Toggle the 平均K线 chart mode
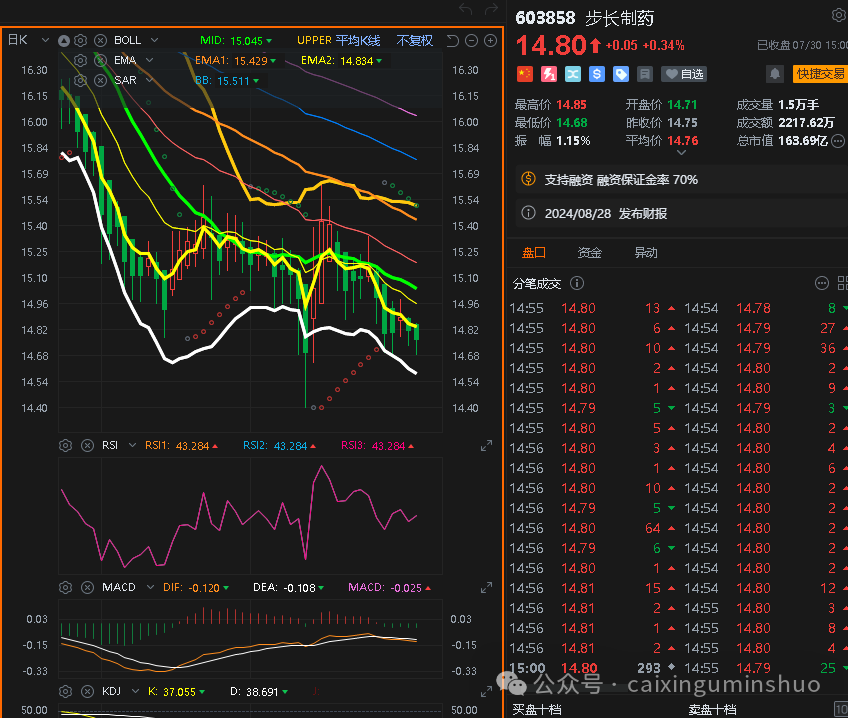This screenshot has height=718, width=848. (357, 40)
